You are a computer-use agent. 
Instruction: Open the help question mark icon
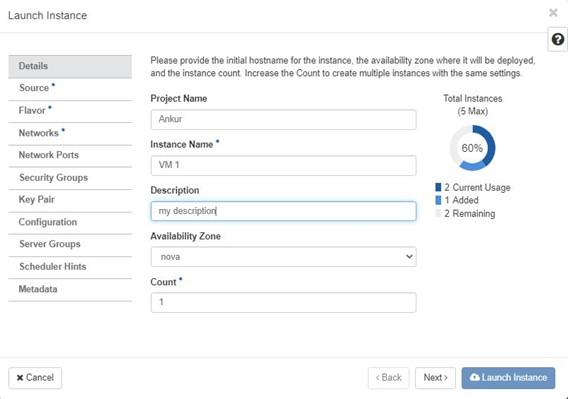point(557,39)
